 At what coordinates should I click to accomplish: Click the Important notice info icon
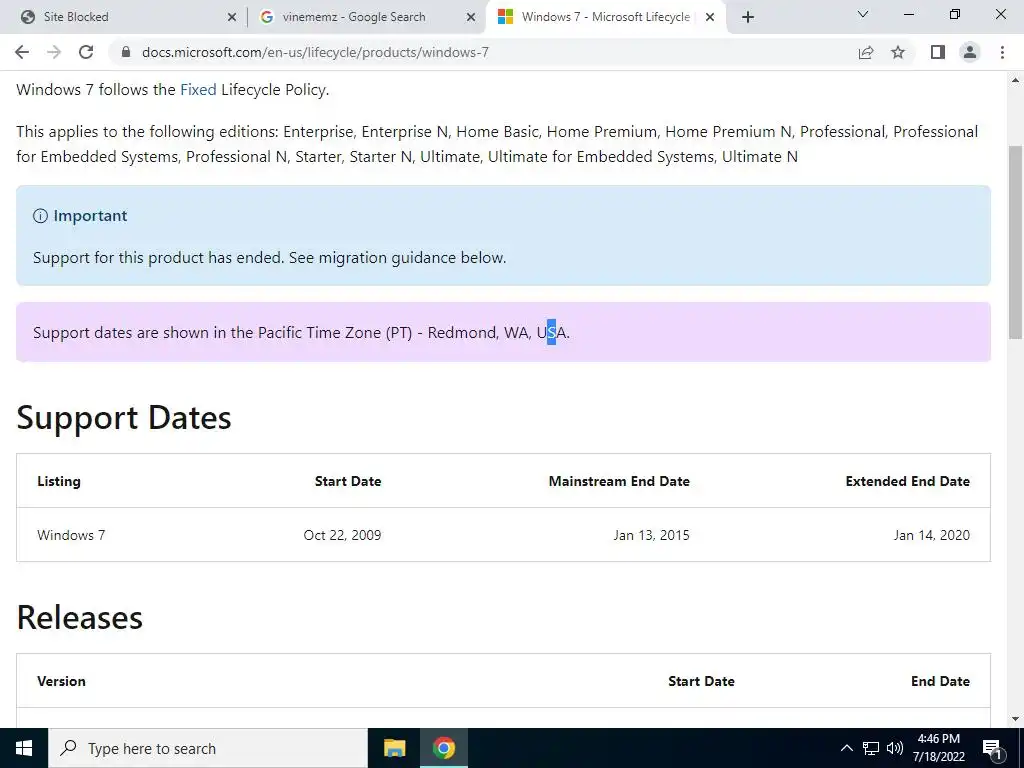(40, 216)
